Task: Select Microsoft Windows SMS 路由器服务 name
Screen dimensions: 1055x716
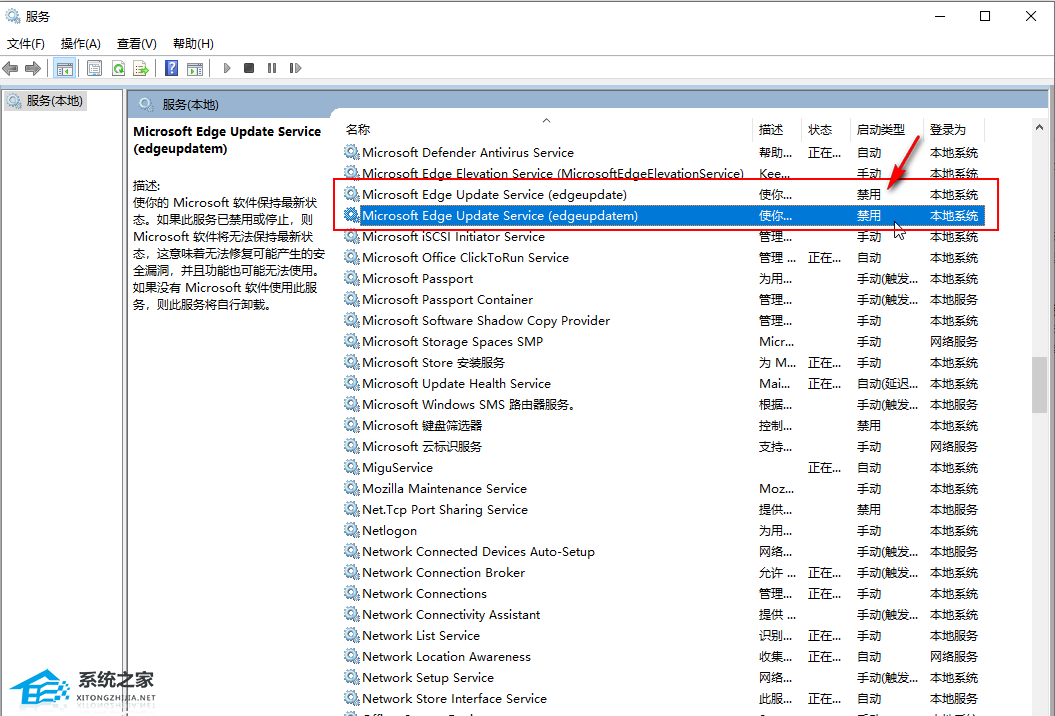Action: (468, 404)
